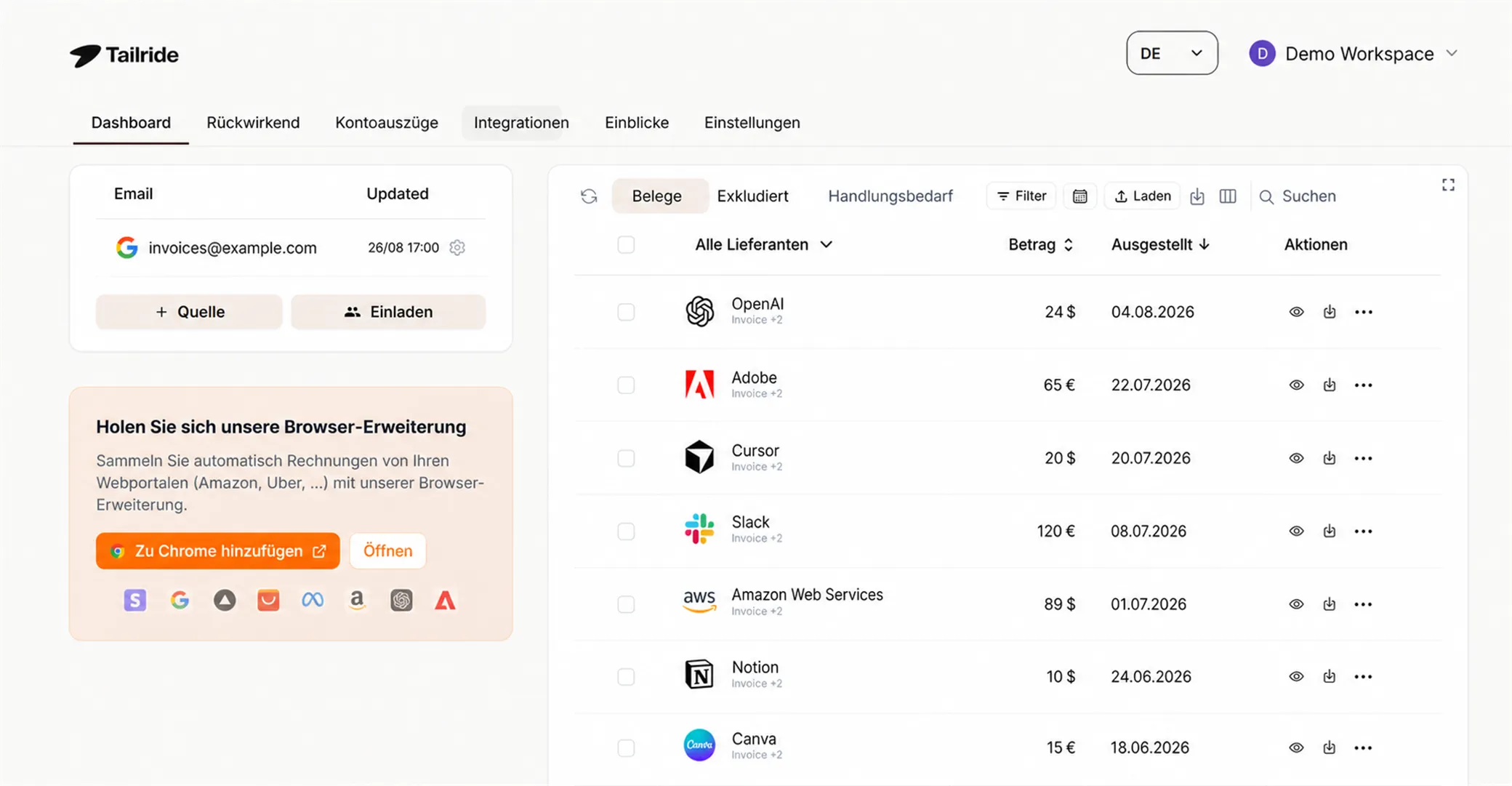
Task: Download the Adobe invoice
Action: (1329, 385)
